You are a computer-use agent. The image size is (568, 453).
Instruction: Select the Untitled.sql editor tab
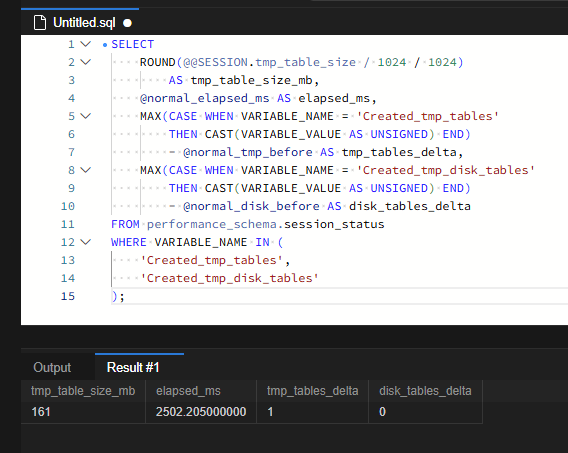pyautogui.click(x=80, y=22)
